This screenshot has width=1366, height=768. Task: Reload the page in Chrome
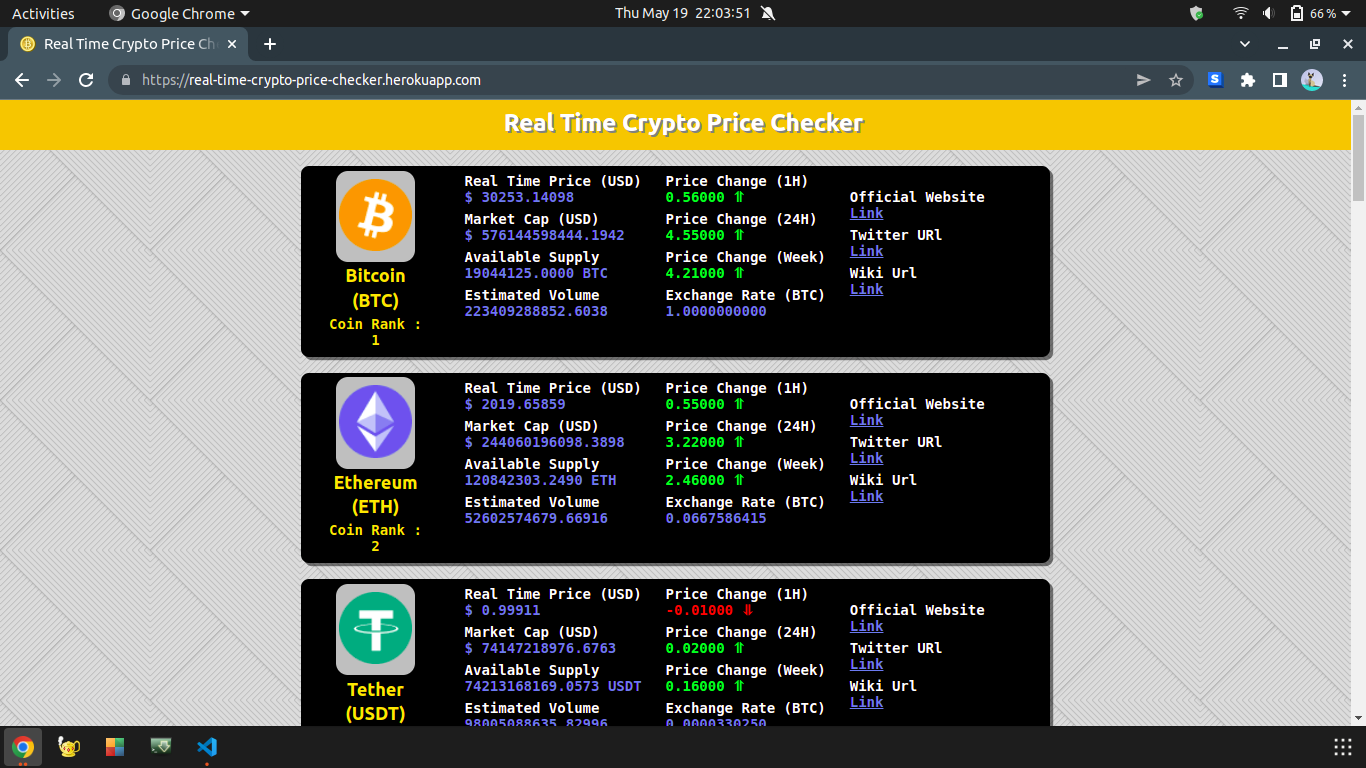pos(86,80)
